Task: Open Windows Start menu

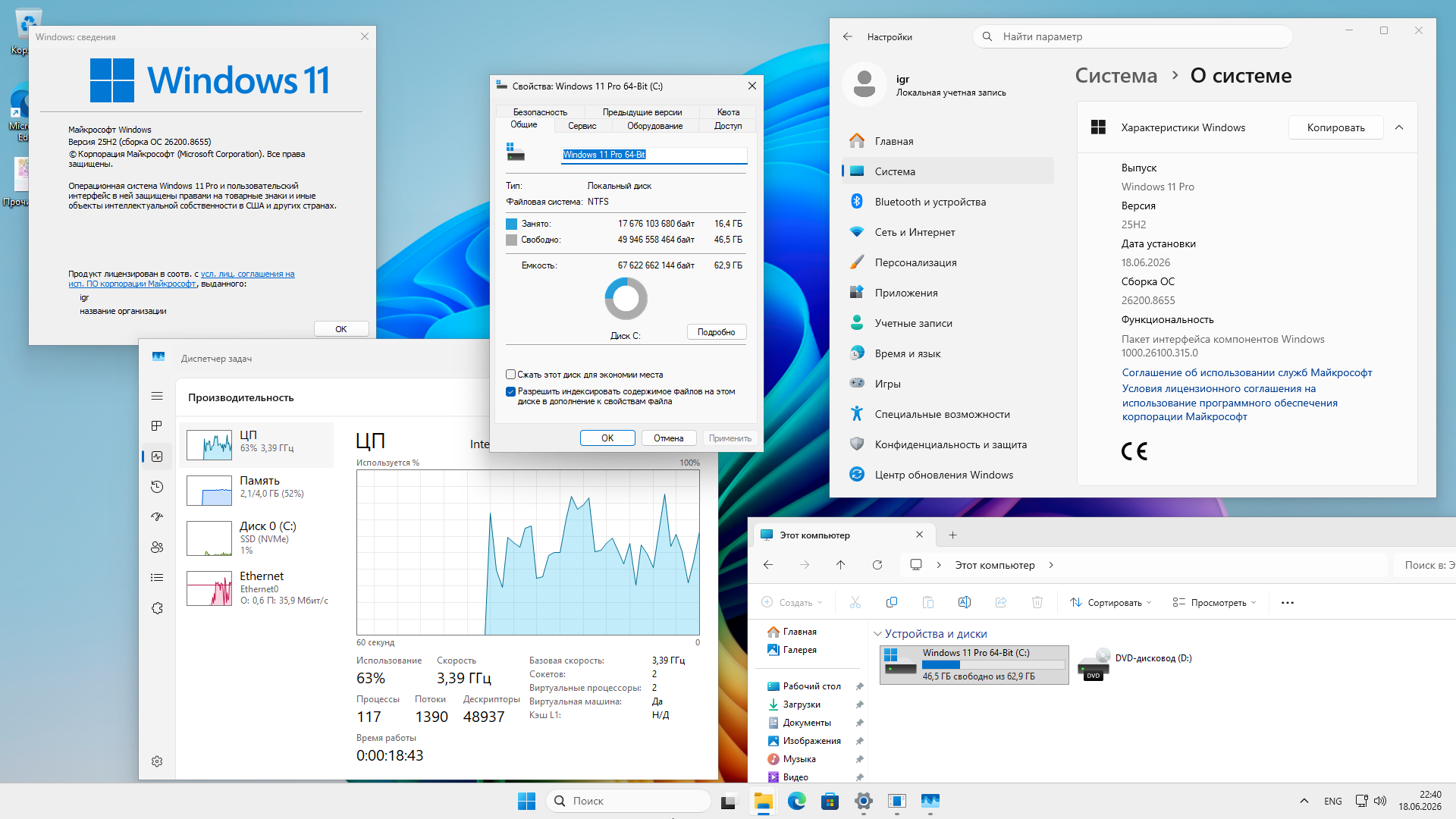Action: click(x=526, y=801)
